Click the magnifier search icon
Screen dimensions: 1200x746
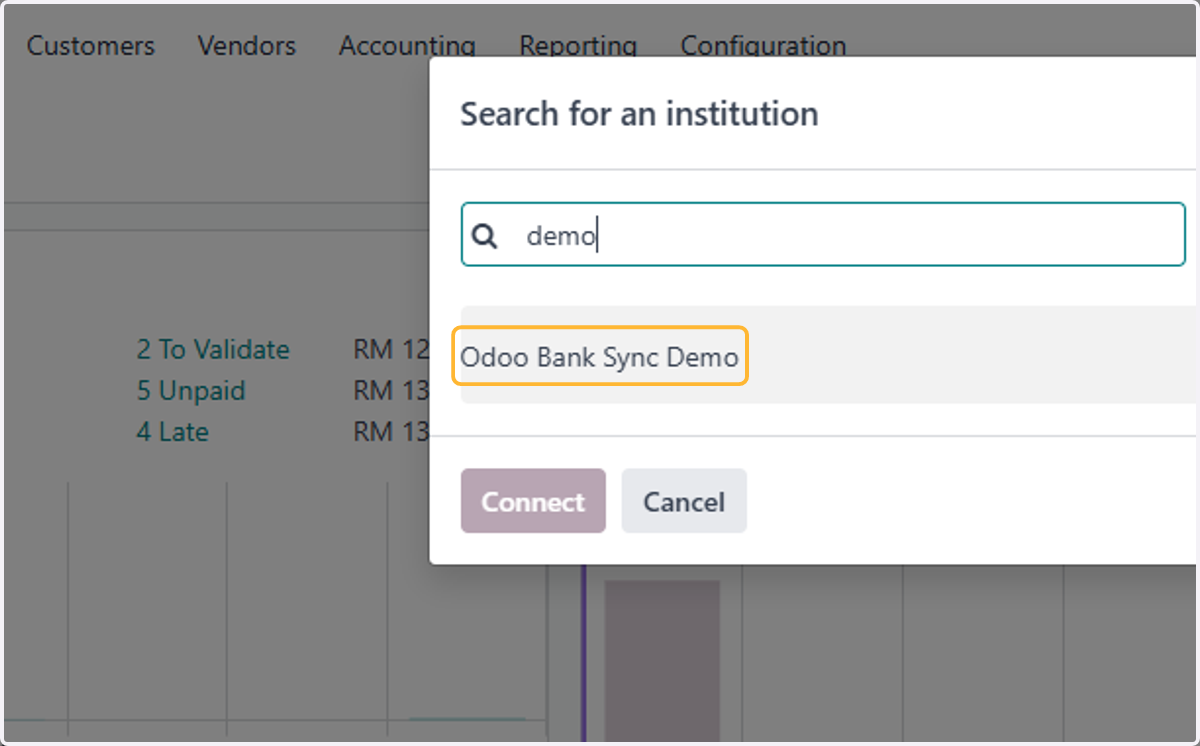485,236
